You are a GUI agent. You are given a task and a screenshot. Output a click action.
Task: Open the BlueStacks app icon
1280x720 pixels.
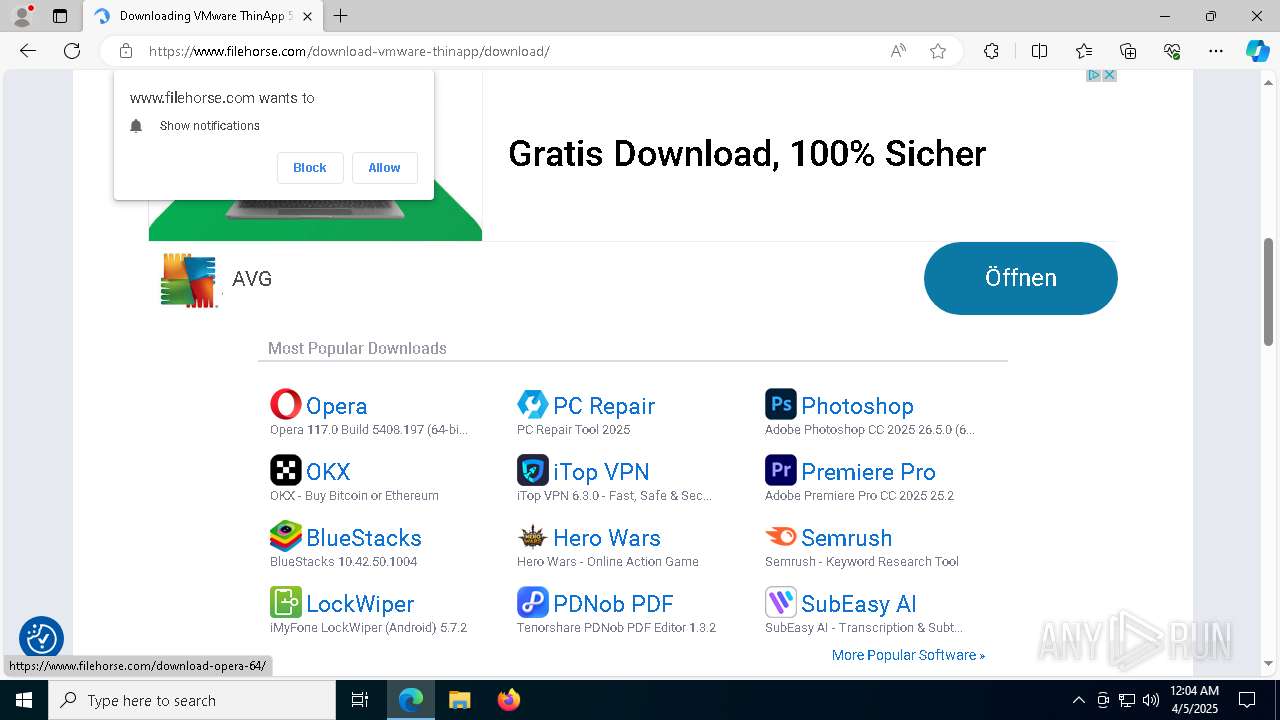[286, 536]
